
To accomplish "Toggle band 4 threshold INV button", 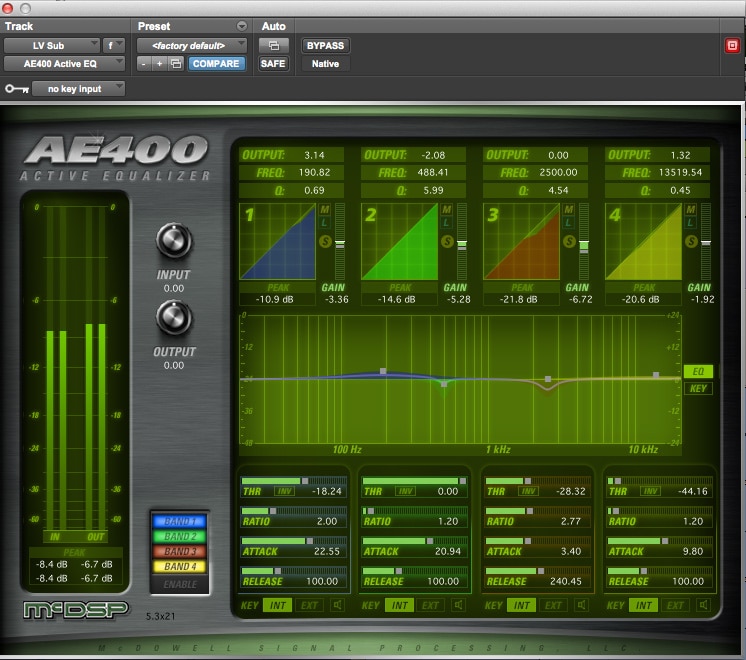I will tap(650, 491).
